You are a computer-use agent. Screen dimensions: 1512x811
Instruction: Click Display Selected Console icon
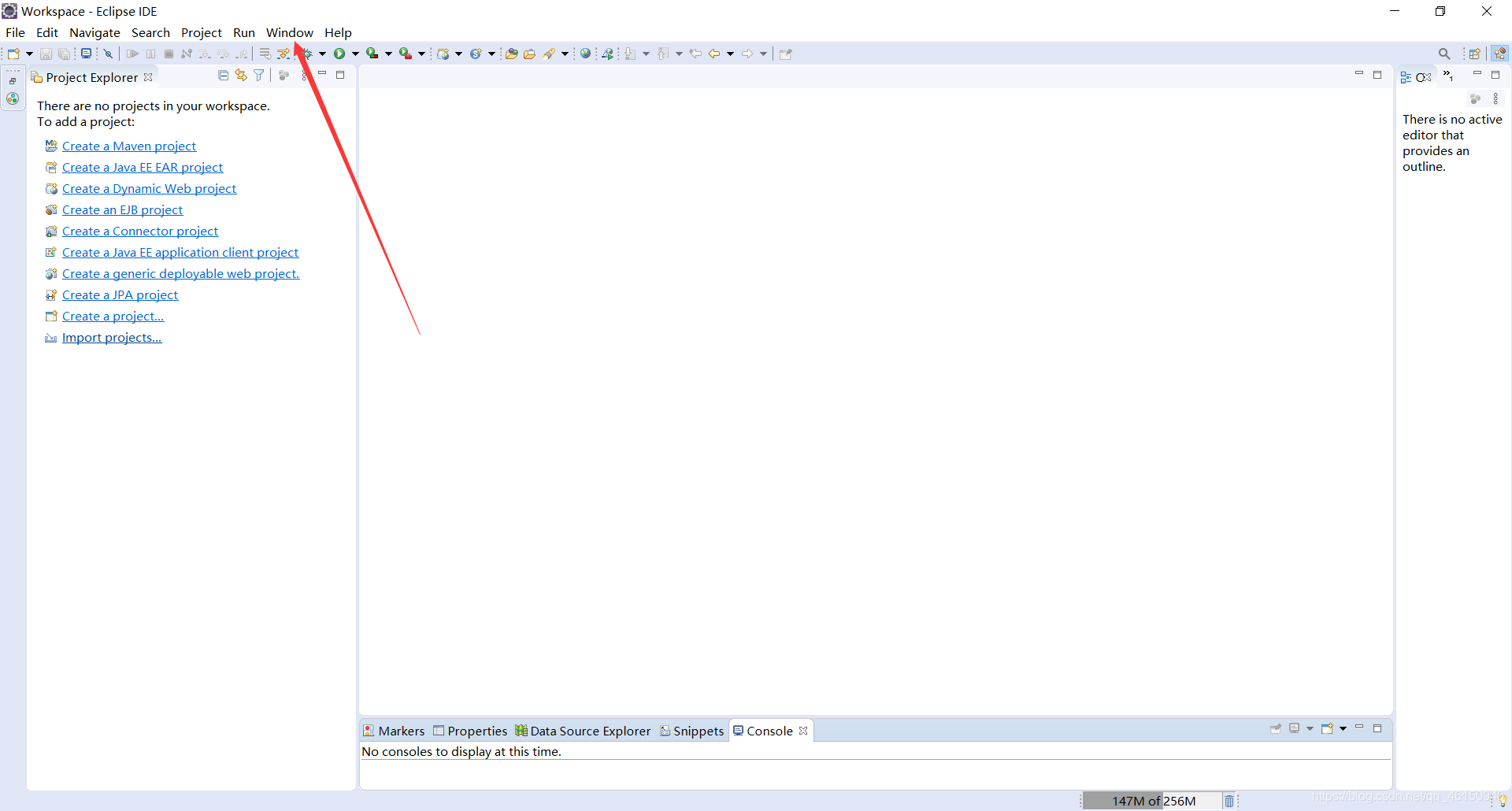1294,728
